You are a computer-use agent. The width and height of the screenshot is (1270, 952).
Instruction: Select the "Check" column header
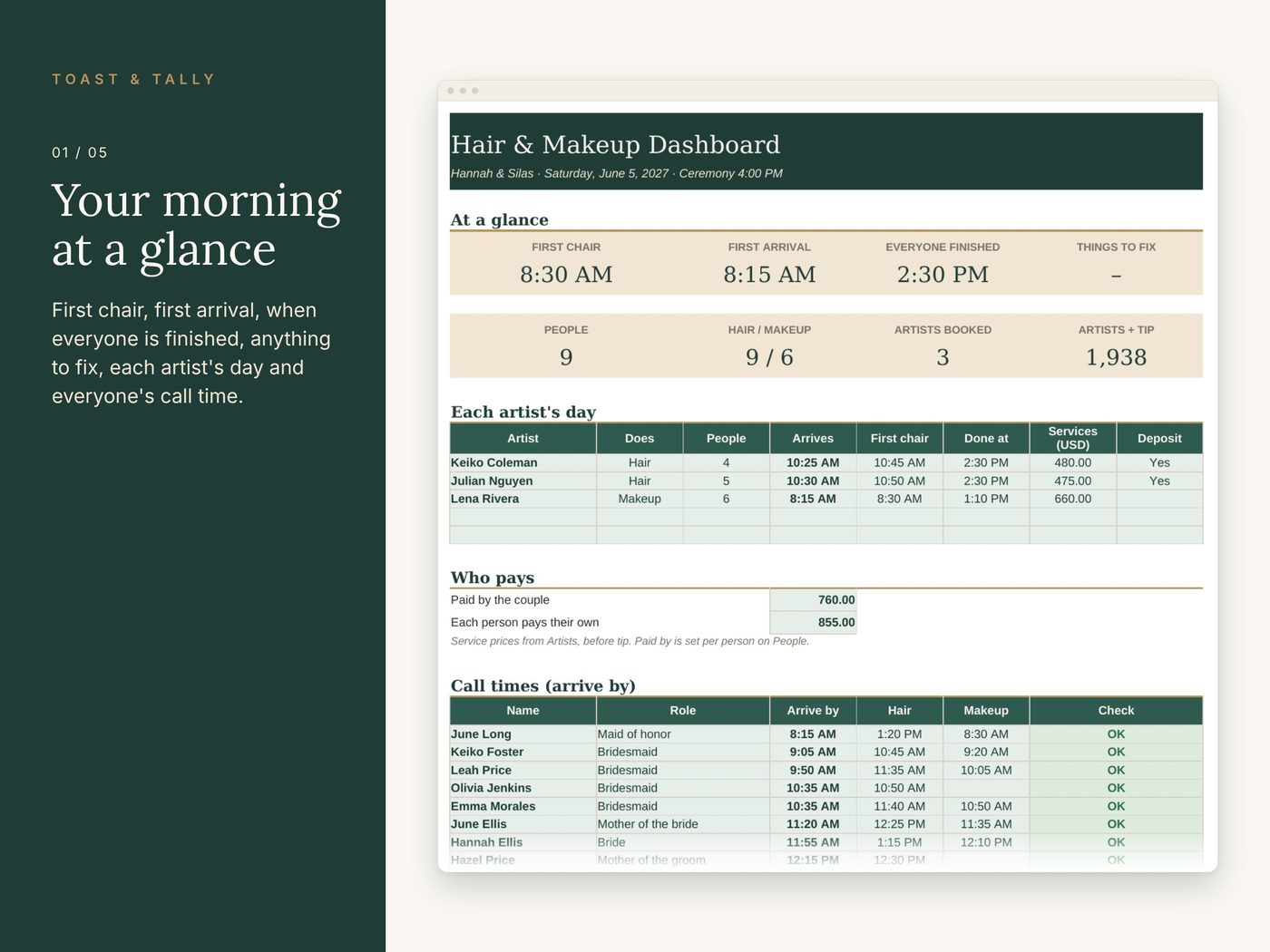(x=1116, y=711)
